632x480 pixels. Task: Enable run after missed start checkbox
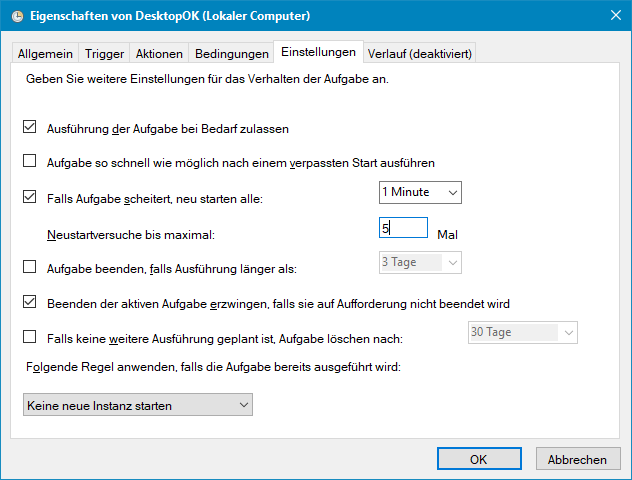point(29,160)
